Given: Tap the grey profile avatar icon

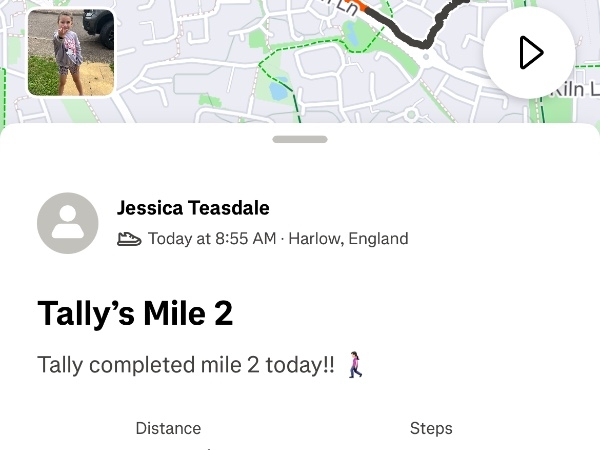Looking at the screenshot, I should [x=67, y=223].
